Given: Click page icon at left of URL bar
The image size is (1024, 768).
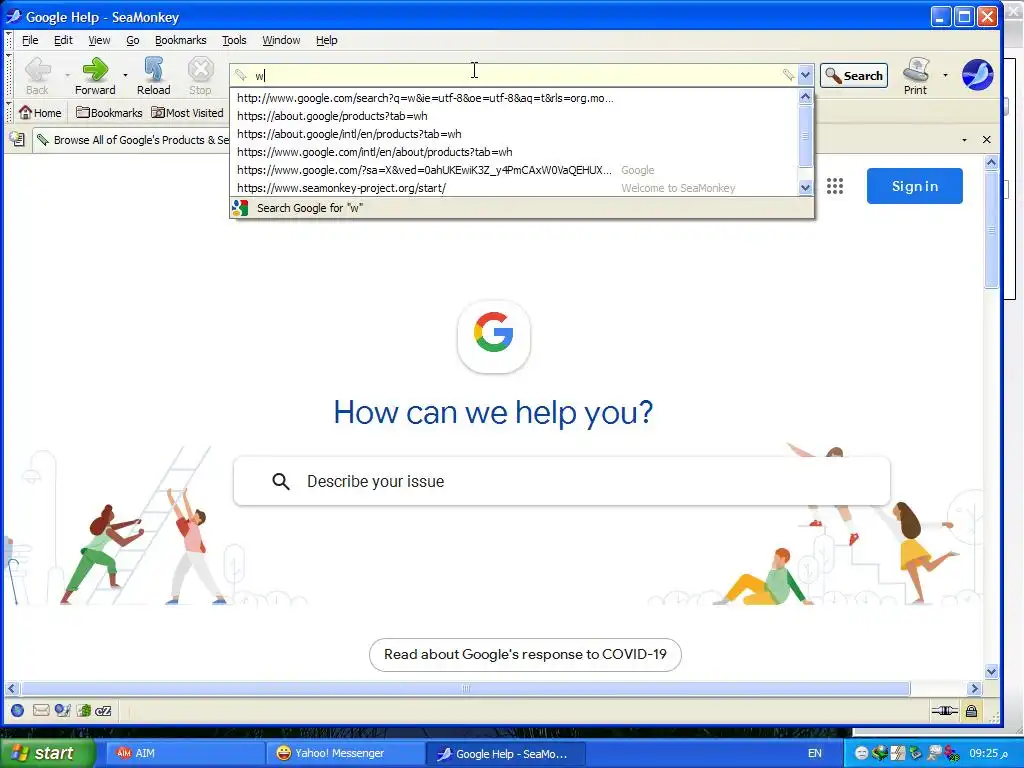Looking at the screenshot, I should (241, 75).
